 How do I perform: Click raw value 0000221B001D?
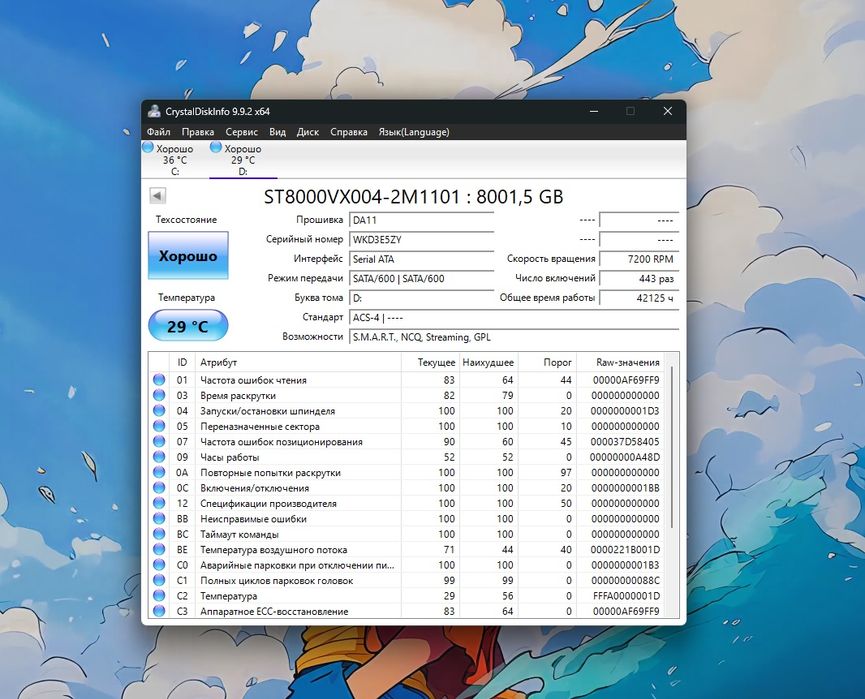click(624, 550)
